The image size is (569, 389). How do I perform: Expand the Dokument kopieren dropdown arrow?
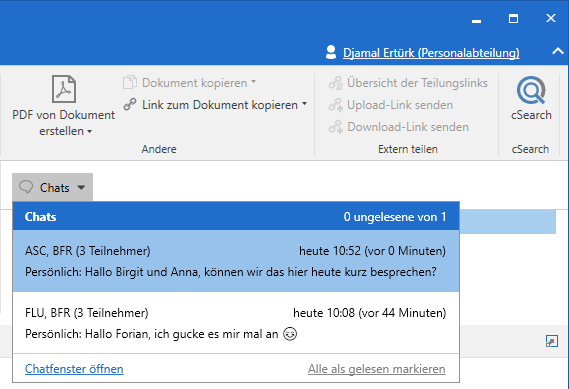[x=253, y=82]
